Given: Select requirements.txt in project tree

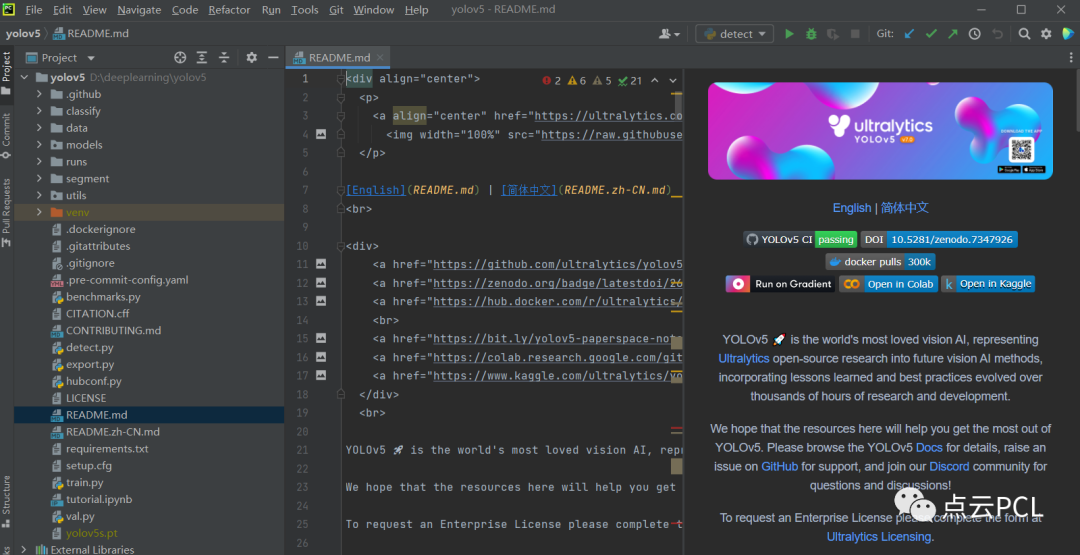Looking at the screenshot, I should (107, 448).
